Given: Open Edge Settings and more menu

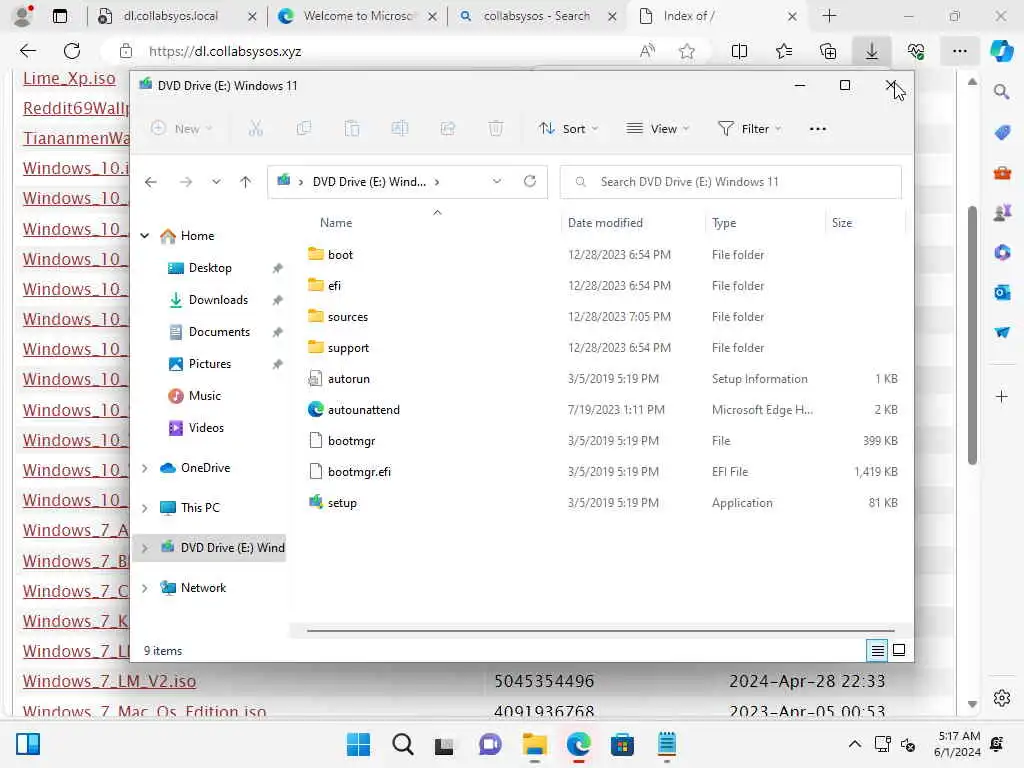Looking at the screenshot, I should (959, 51).
